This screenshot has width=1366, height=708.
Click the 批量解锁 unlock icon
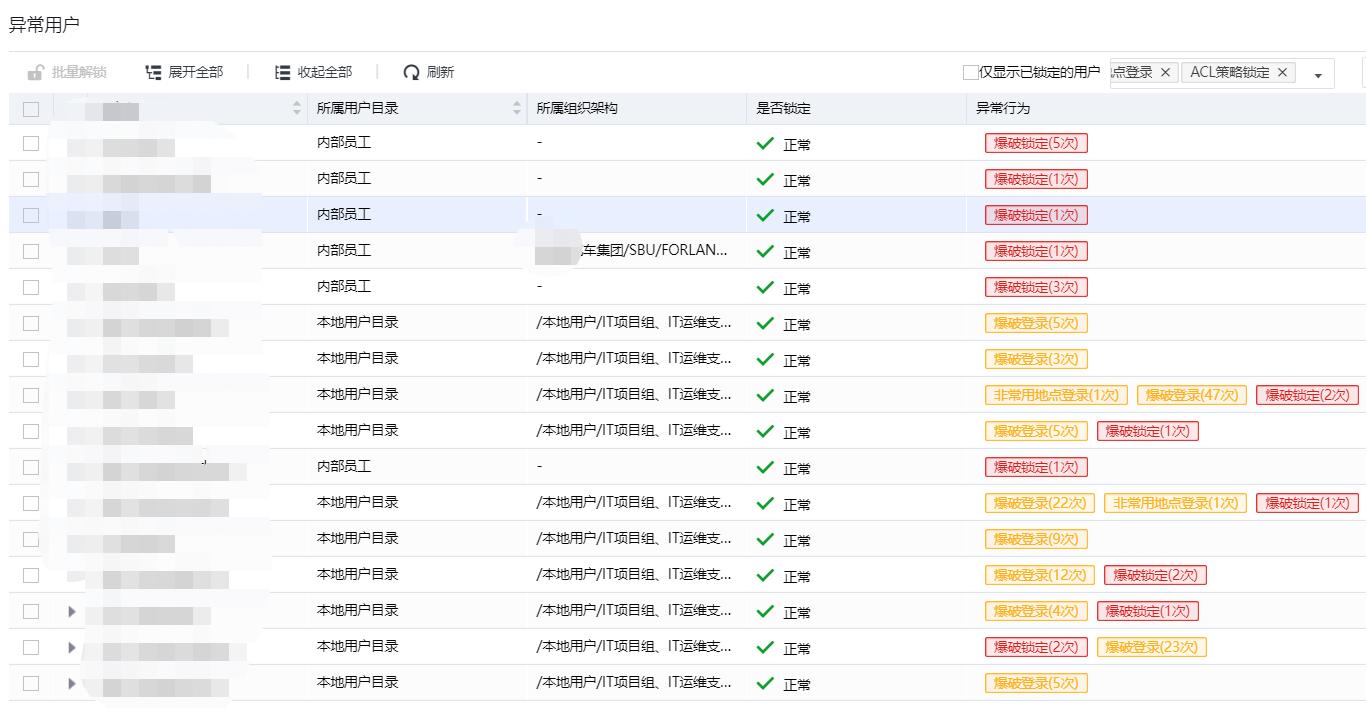point(36,72)
